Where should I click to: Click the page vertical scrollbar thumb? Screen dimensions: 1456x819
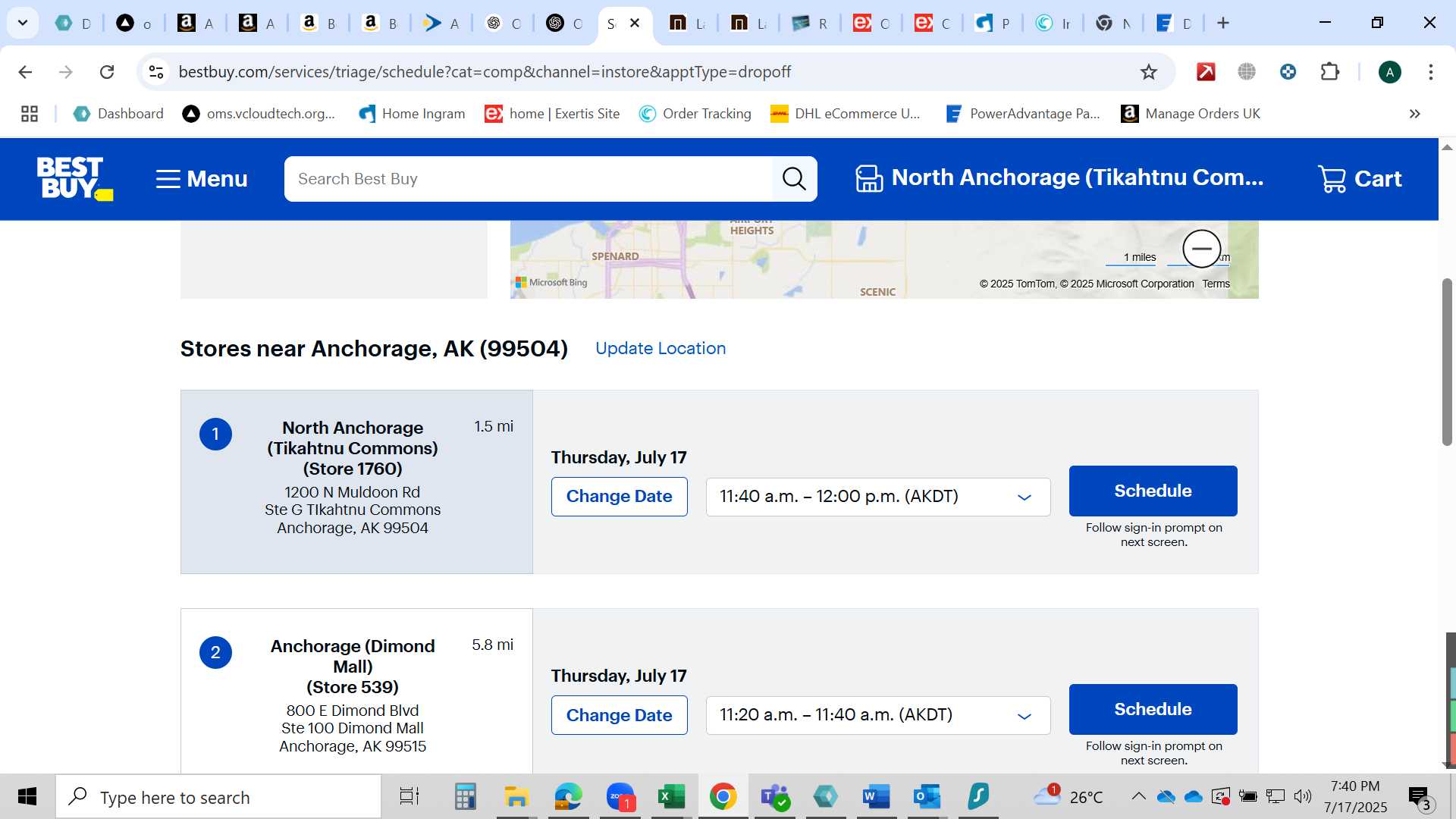1447,362
